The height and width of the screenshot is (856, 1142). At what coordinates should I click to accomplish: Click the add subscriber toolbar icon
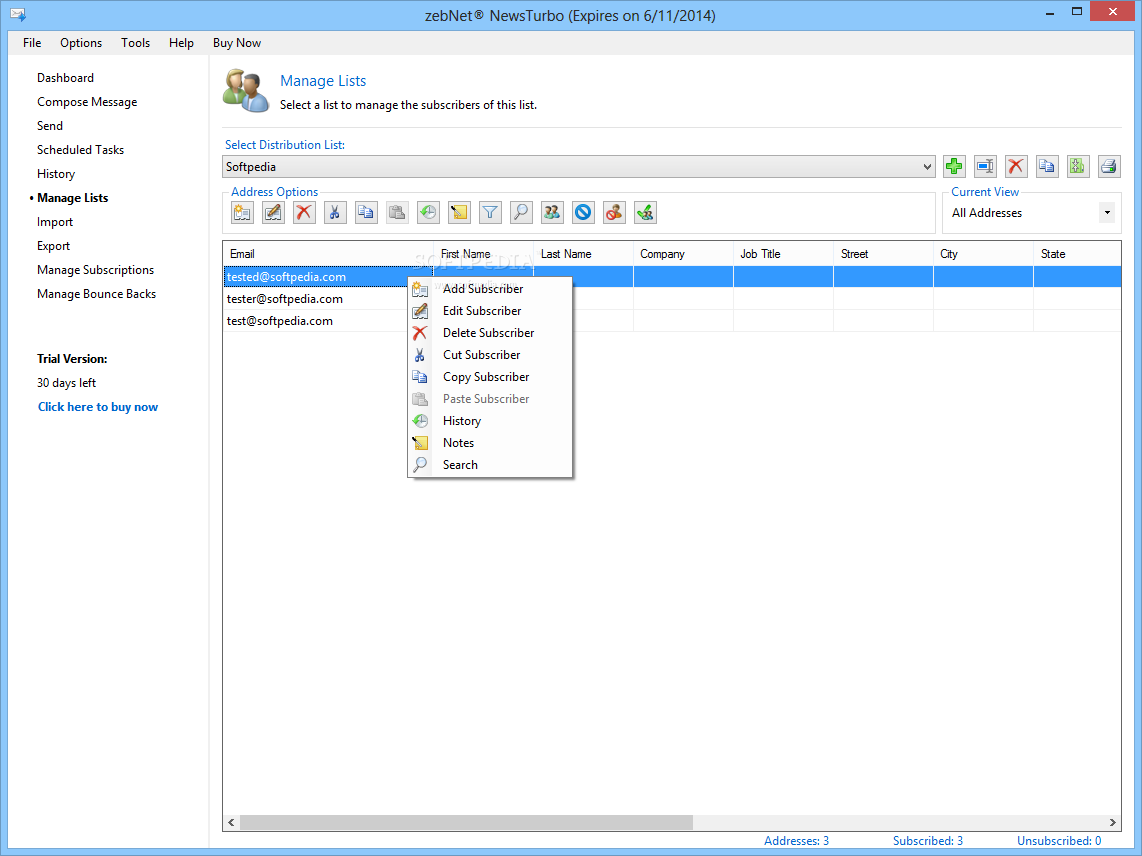[242, 213]
